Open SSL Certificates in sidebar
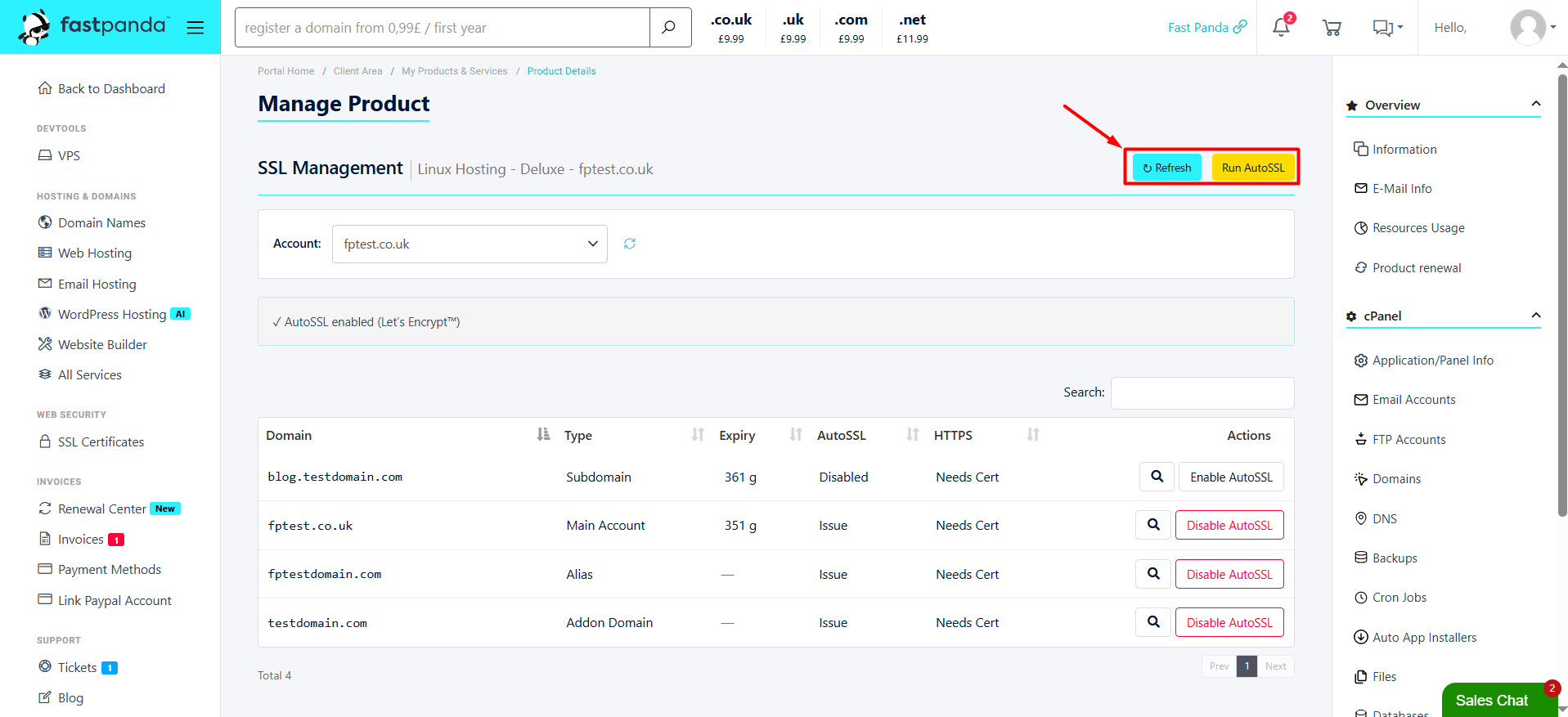The height and width of the screenshot is (717, 1568). click(91, 441)
